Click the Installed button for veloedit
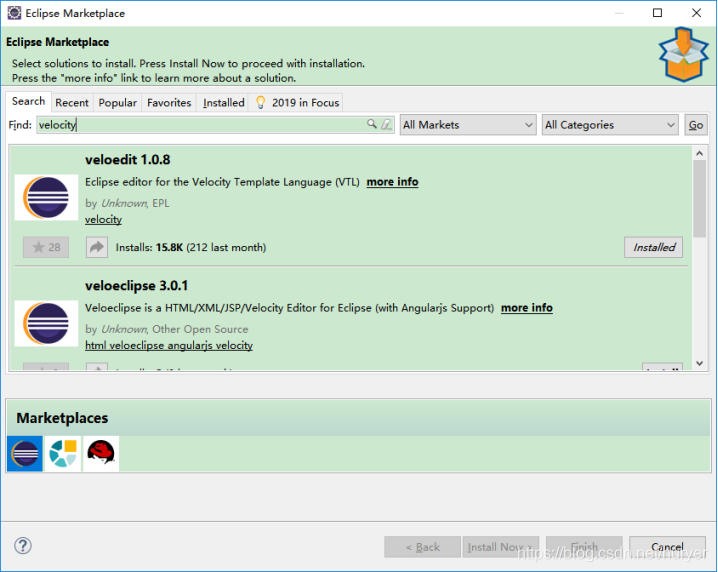 click(653, 247)
